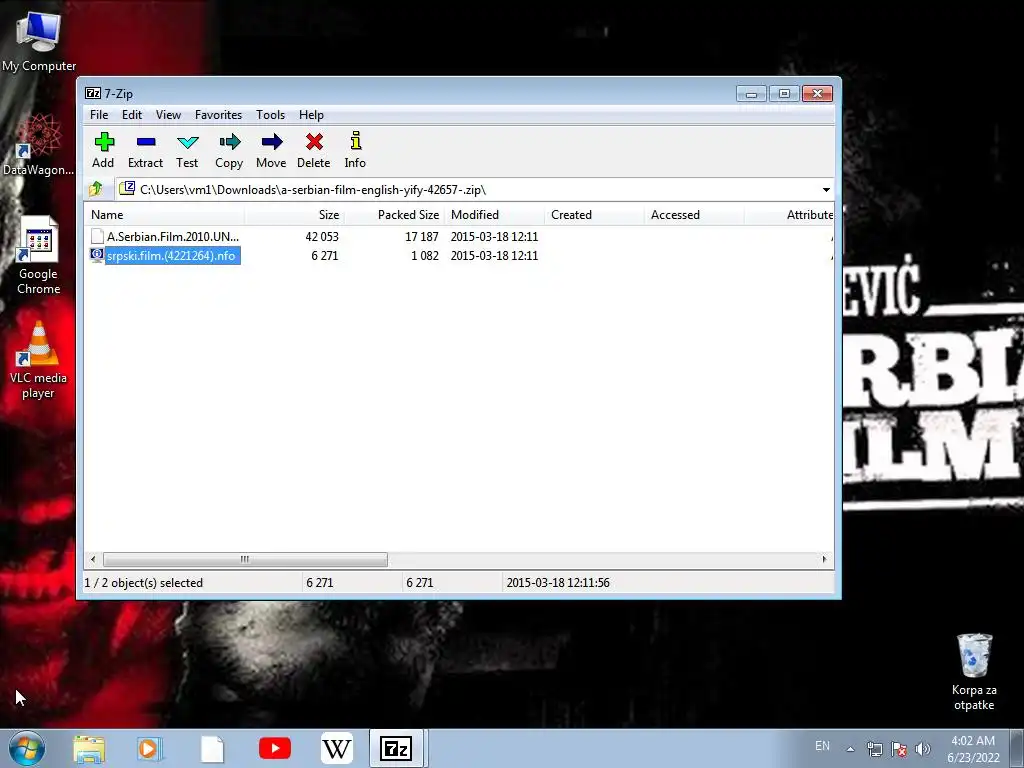Sort by Attributes column header
Screen dimensions: 1024x768
coord(790,215)
